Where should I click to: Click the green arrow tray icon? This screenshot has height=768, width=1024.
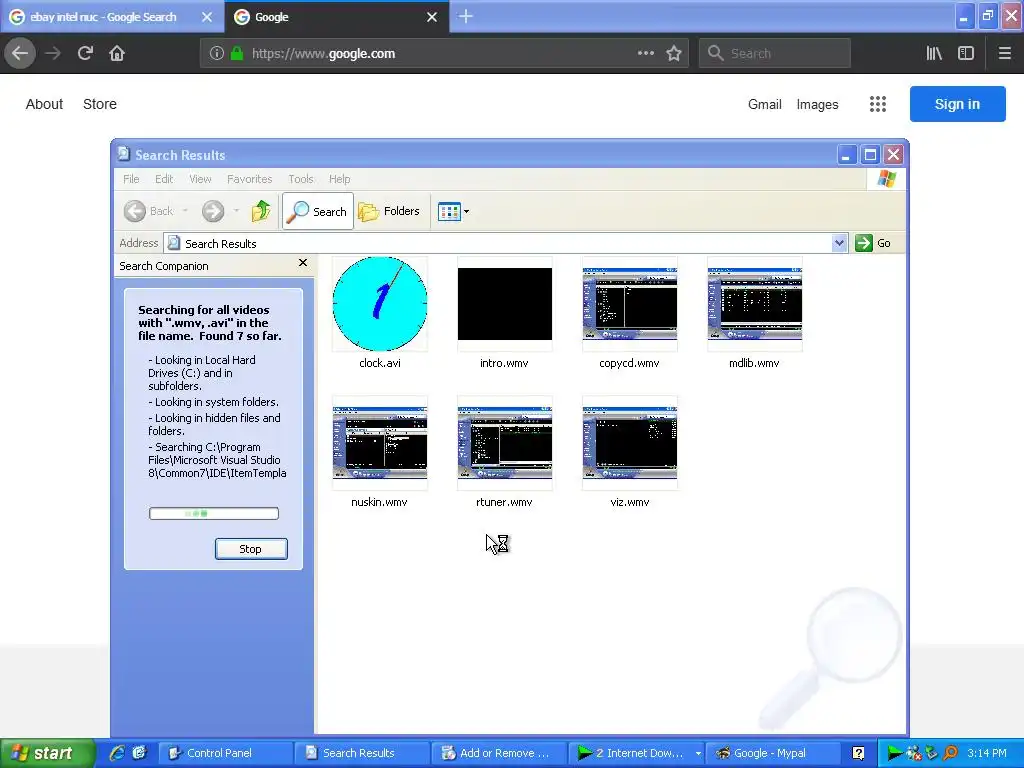894,753
